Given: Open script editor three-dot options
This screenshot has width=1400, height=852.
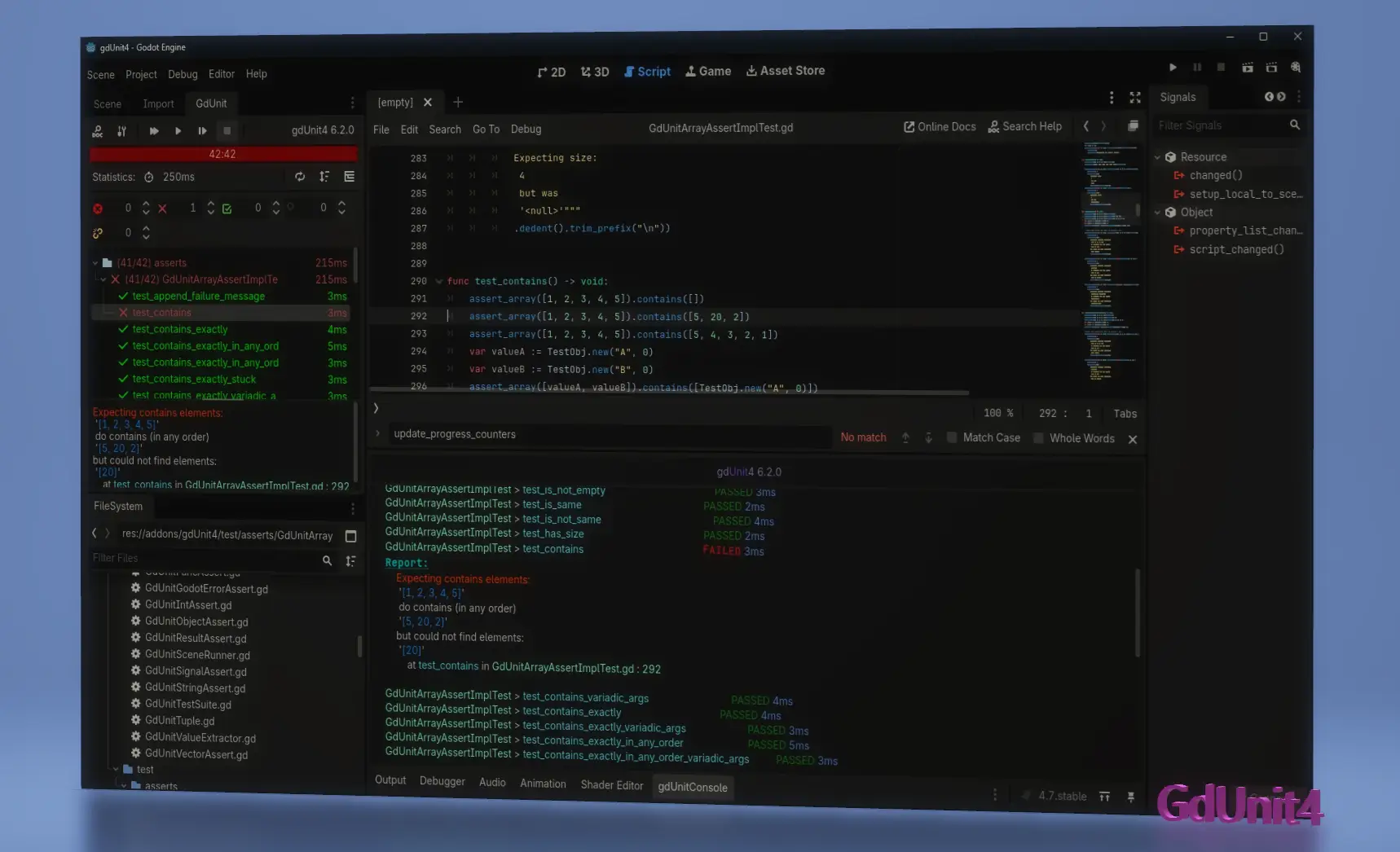Looking at the screenshot, I should pyautogui.click(x=1112, y=98).
